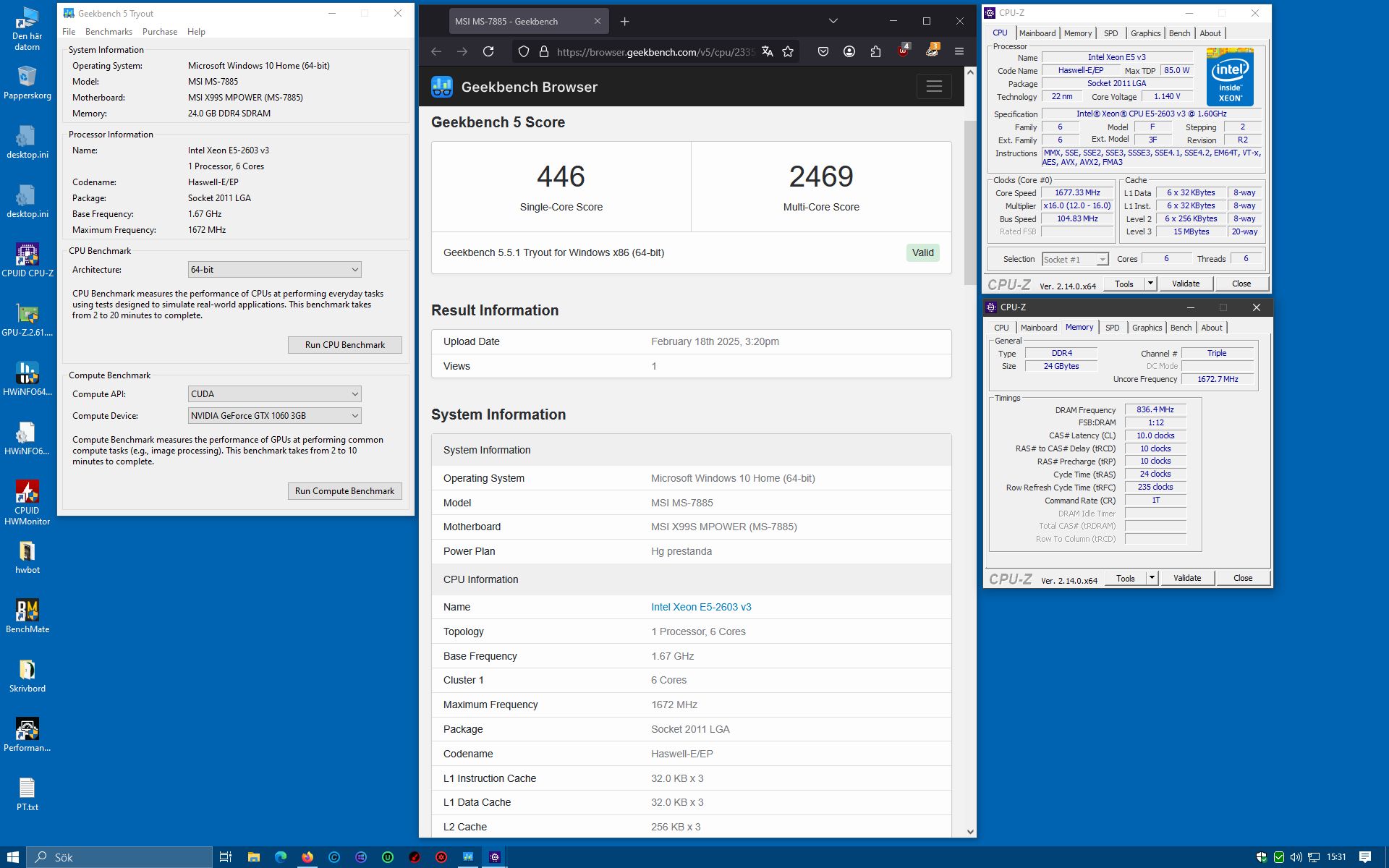Open Firefox list all tabs chevron
This screenshot has height=868, width=1389.
pos(833,21)
